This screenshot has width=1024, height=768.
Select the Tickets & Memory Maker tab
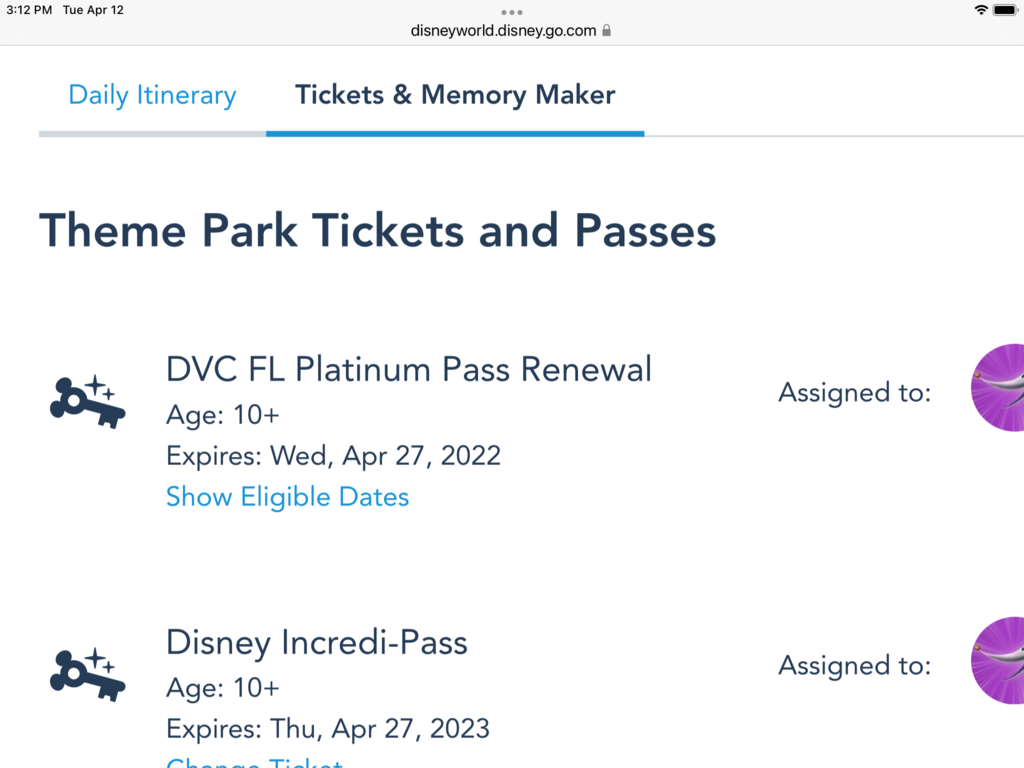(454, 94)
